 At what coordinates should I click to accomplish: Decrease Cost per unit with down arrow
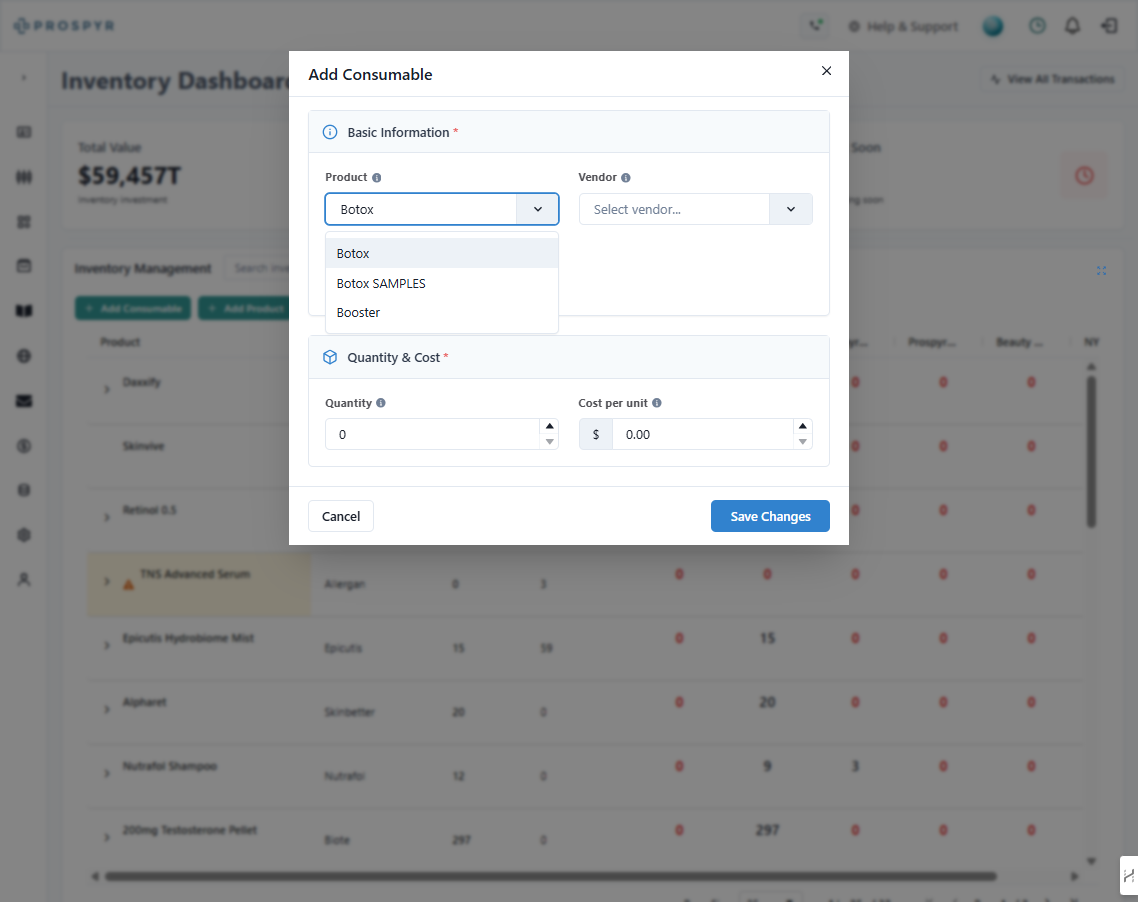point(803,441)
